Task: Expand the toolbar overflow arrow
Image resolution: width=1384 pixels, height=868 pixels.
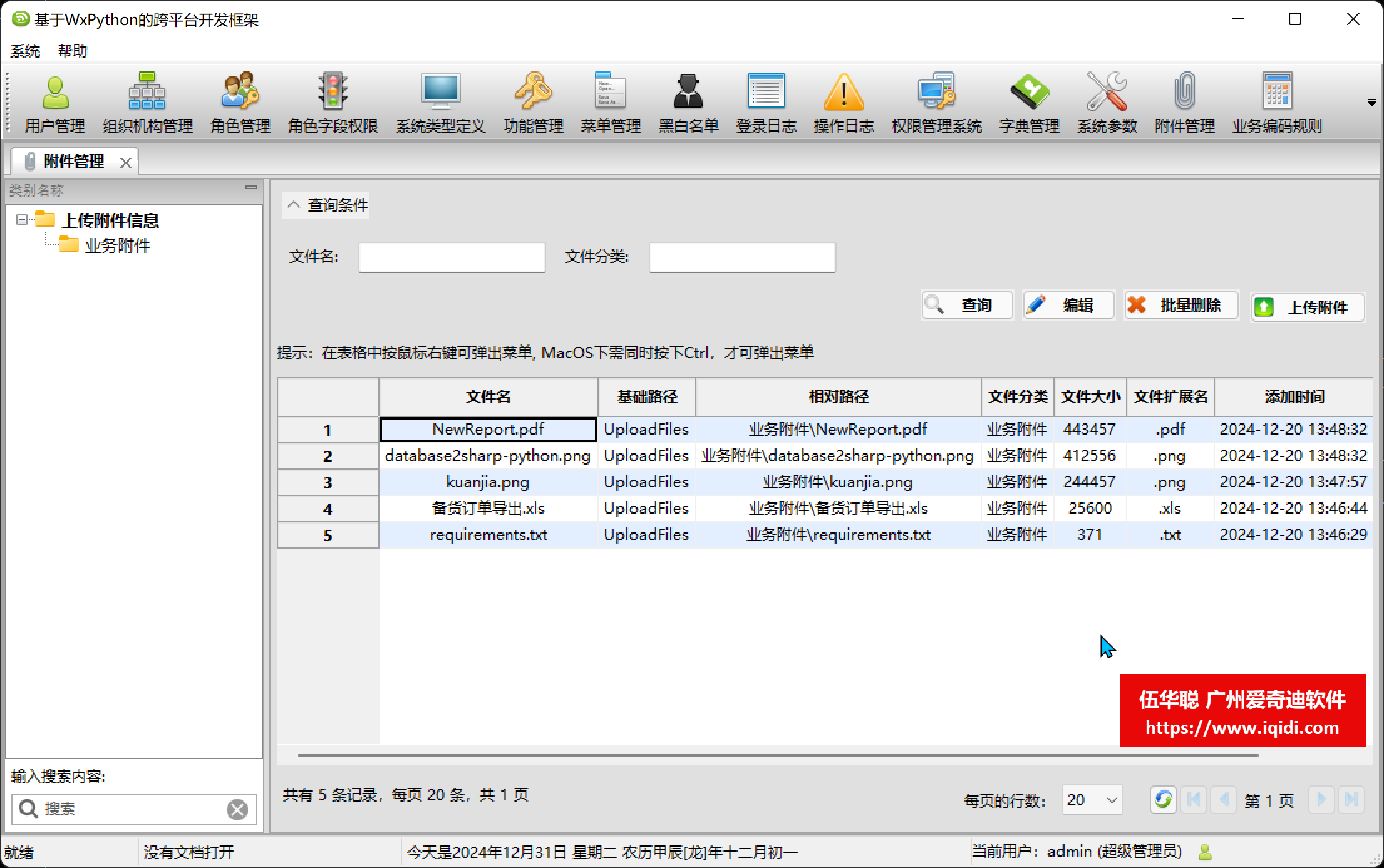Action: (1371, 103)
